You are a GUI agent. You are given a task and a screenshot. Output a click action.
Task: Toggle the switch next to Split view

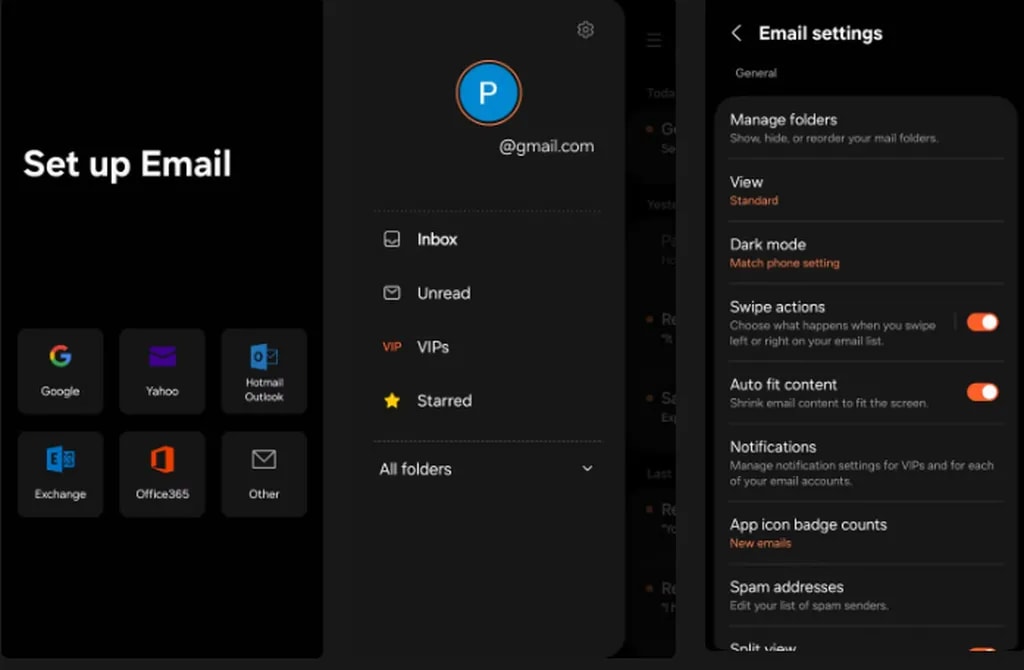tap(981, 651)
